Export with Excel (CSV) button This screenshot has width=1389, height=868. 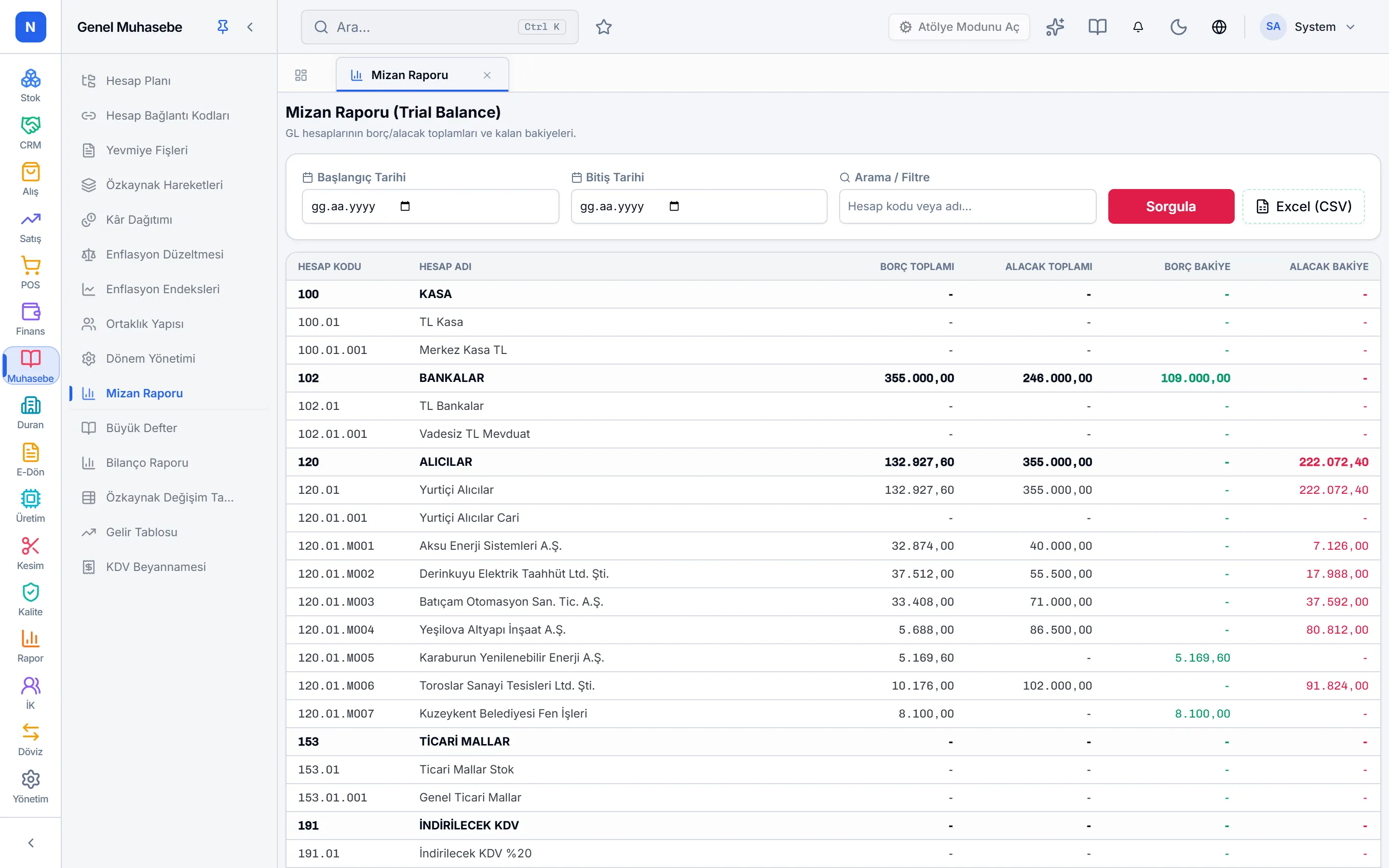(x=1304, y=206)
